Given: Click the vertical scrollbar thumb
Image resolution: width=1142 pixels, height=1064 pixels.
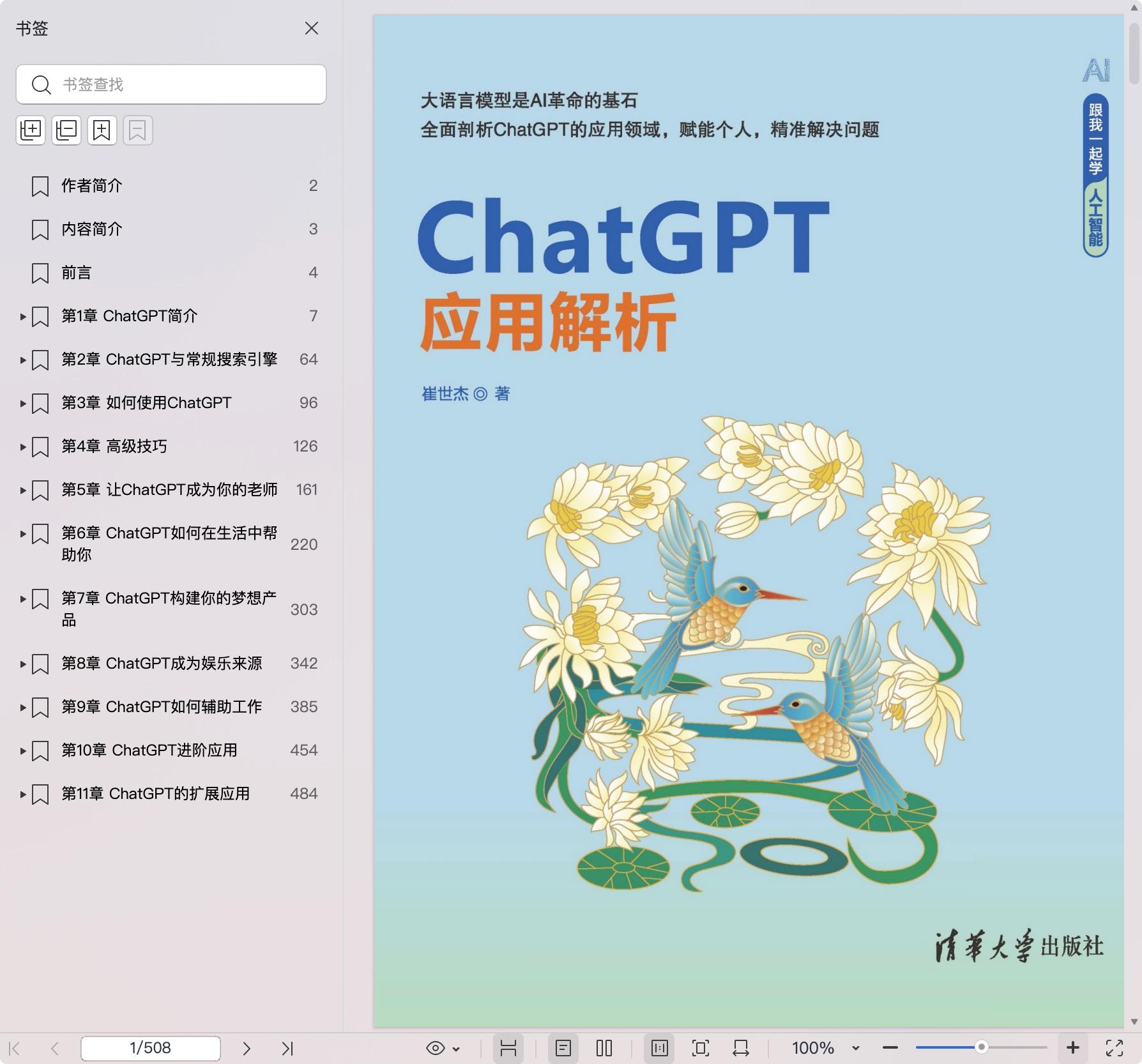Looking at the screenshot, I should [x=1134, y=54].
